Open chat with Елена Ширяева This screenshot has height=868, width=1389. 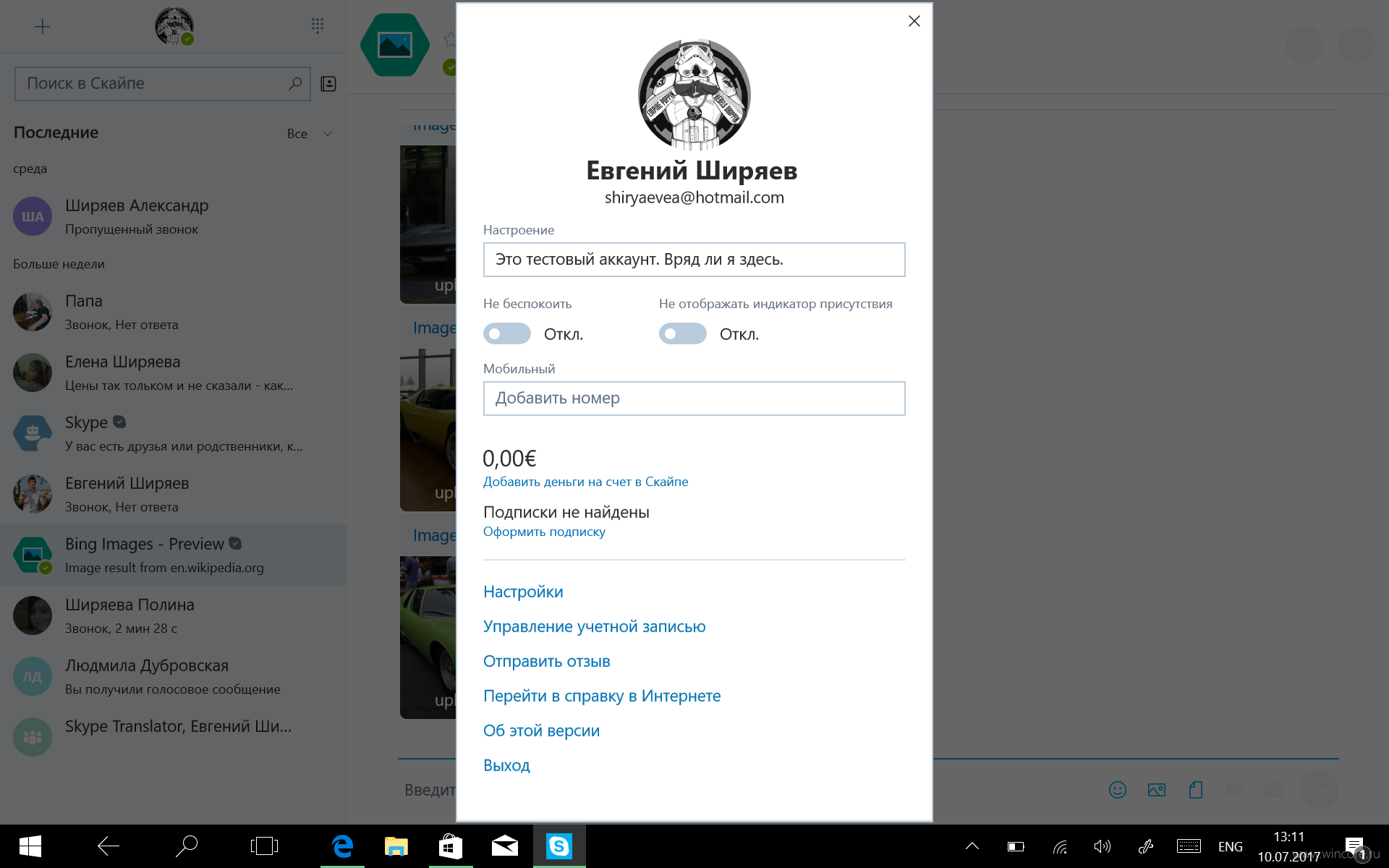click(x=174, y=373)
